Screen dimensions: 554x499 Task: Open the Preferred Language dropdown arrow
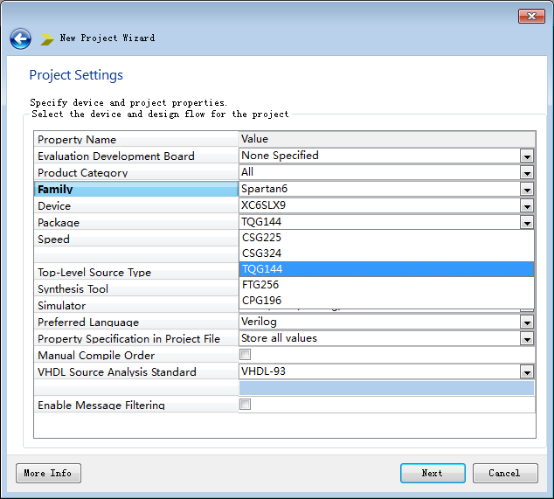[x=527, y=322]
